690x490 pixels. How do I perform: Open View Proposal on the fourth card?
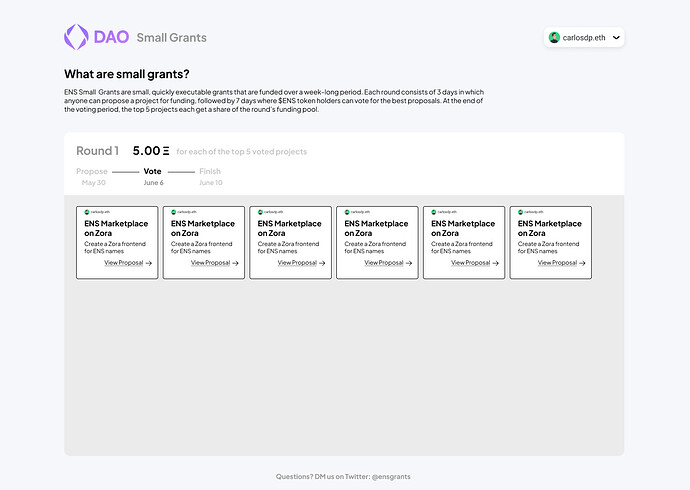pyautogui.click(x=388, y=263)
